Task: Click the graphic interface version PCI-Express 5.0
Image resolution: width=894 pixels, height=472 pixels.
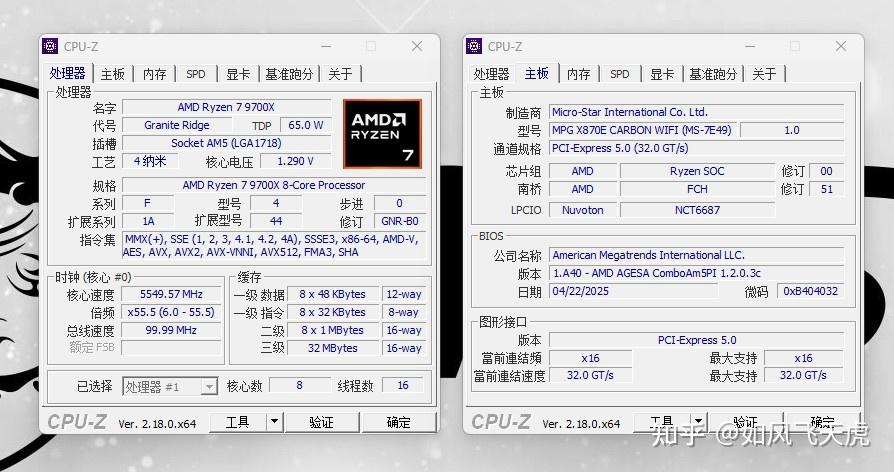Action: click(696, 340)
